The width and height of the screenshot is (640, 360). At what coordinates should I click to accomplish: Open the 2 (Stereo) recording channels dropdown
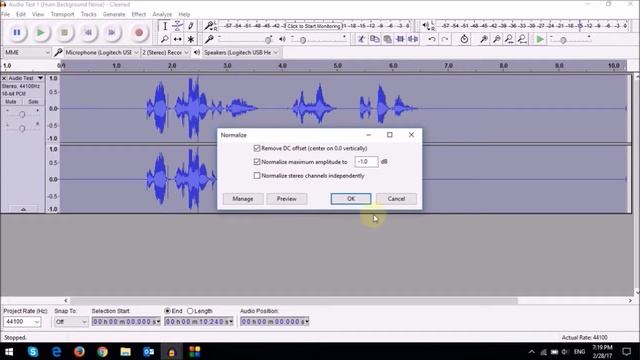coord(166,53)
